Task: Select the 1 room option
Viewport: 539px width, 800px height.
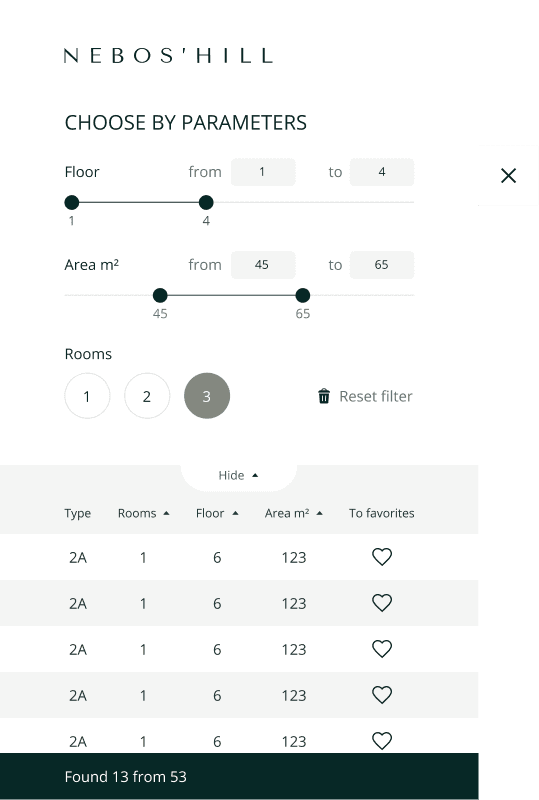Action: (x=87, y=396)
